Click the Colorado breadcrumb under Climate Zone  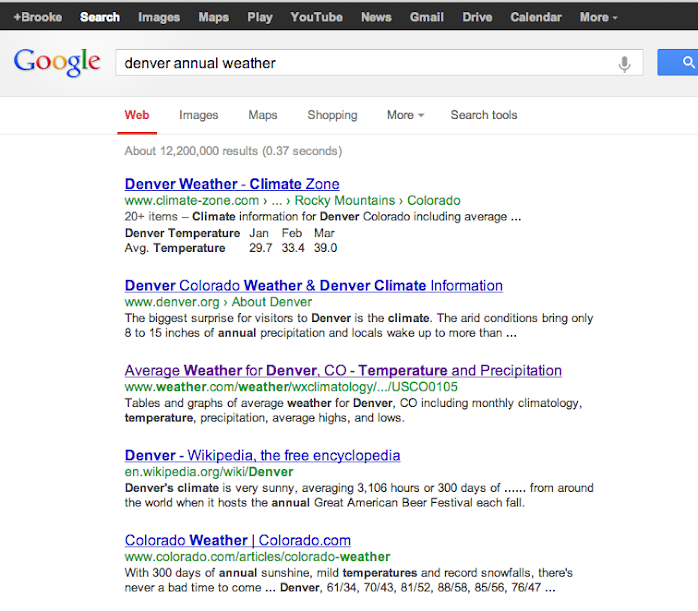point(434,200)
